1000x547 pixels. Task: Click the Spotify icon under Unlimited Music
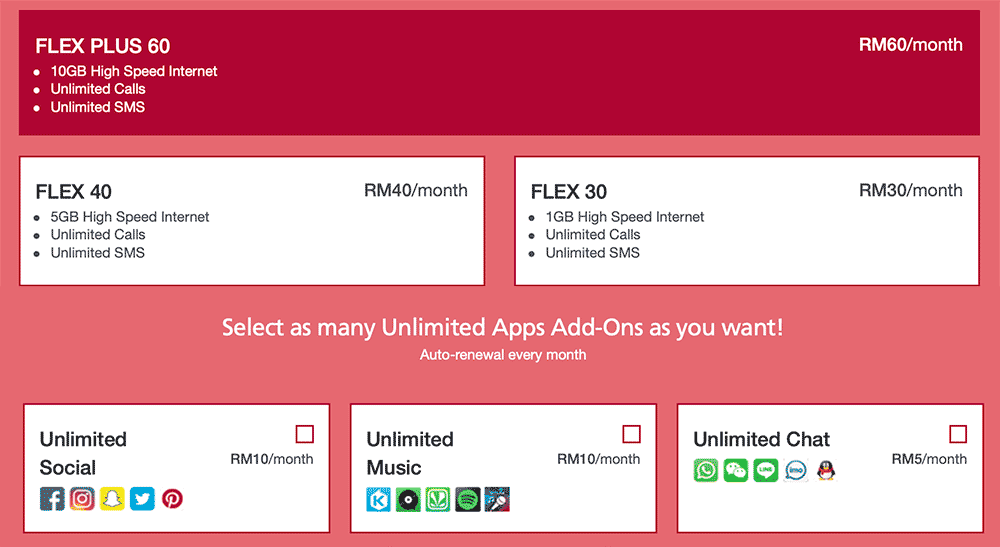tap(467, 499)
